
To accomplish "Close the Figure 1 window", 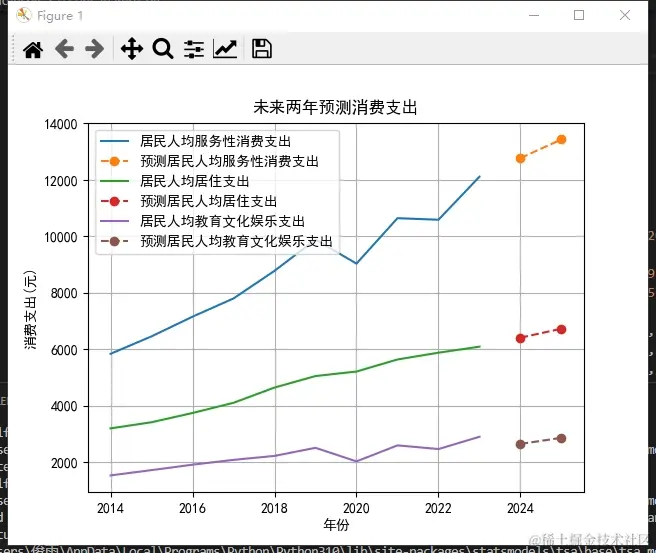I will tap(625, 15).
